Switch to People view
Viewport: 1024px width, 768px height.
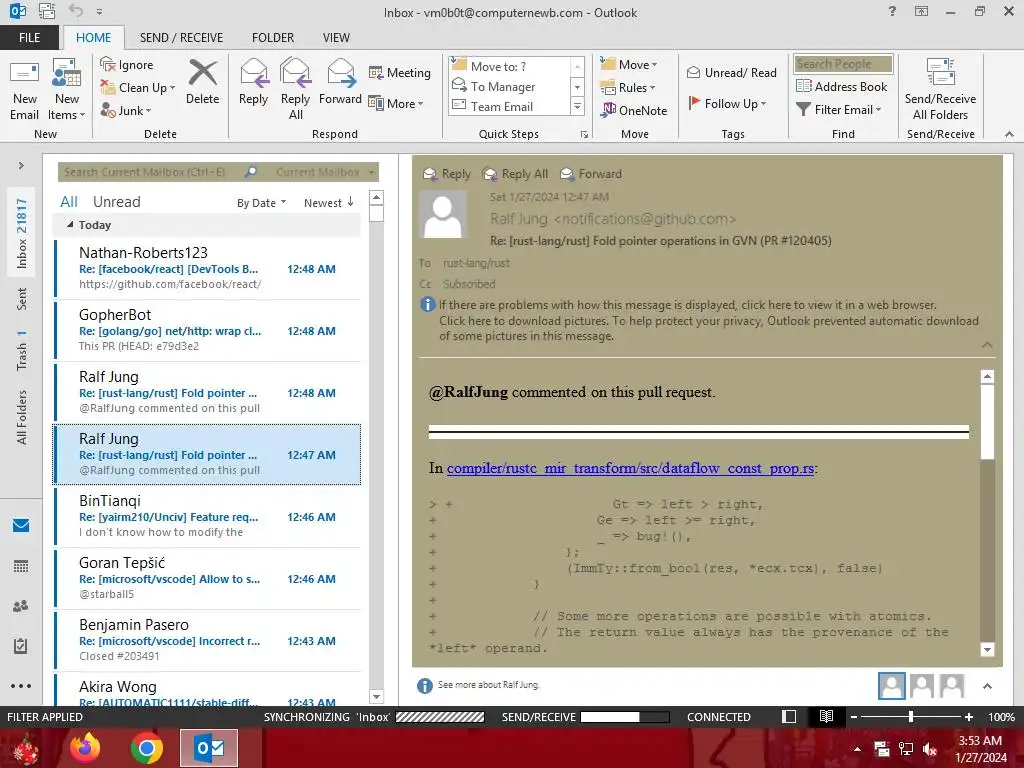coord(21,606)
